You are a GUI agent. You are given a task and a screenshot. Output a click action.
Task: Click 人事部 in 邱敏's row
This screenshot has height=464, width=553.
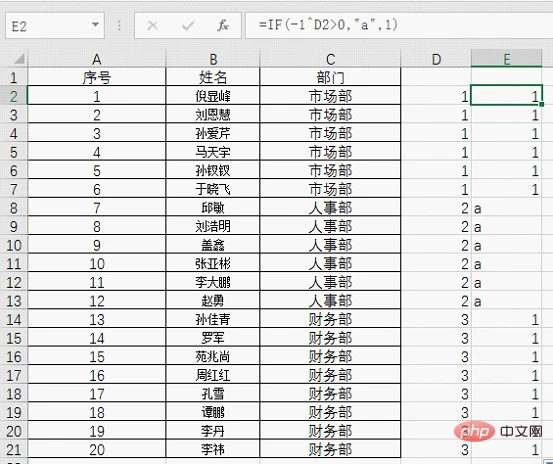point(330,208)
